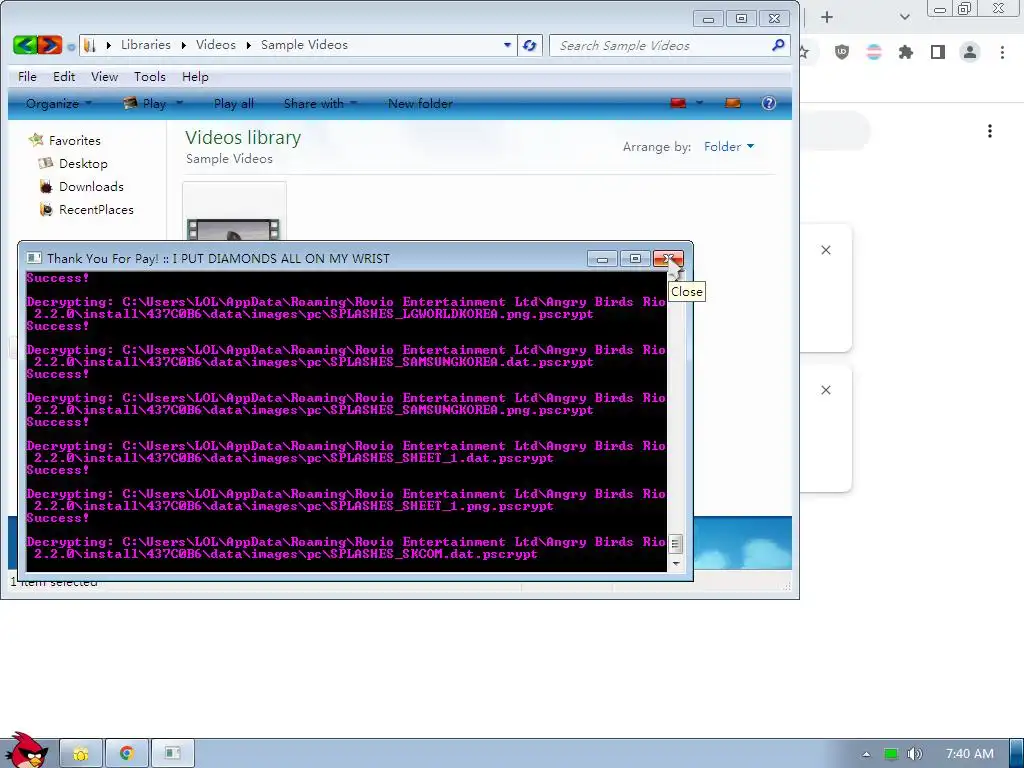Open the View menu
The width and height of the screenshot is (1024, 768).
104,76
